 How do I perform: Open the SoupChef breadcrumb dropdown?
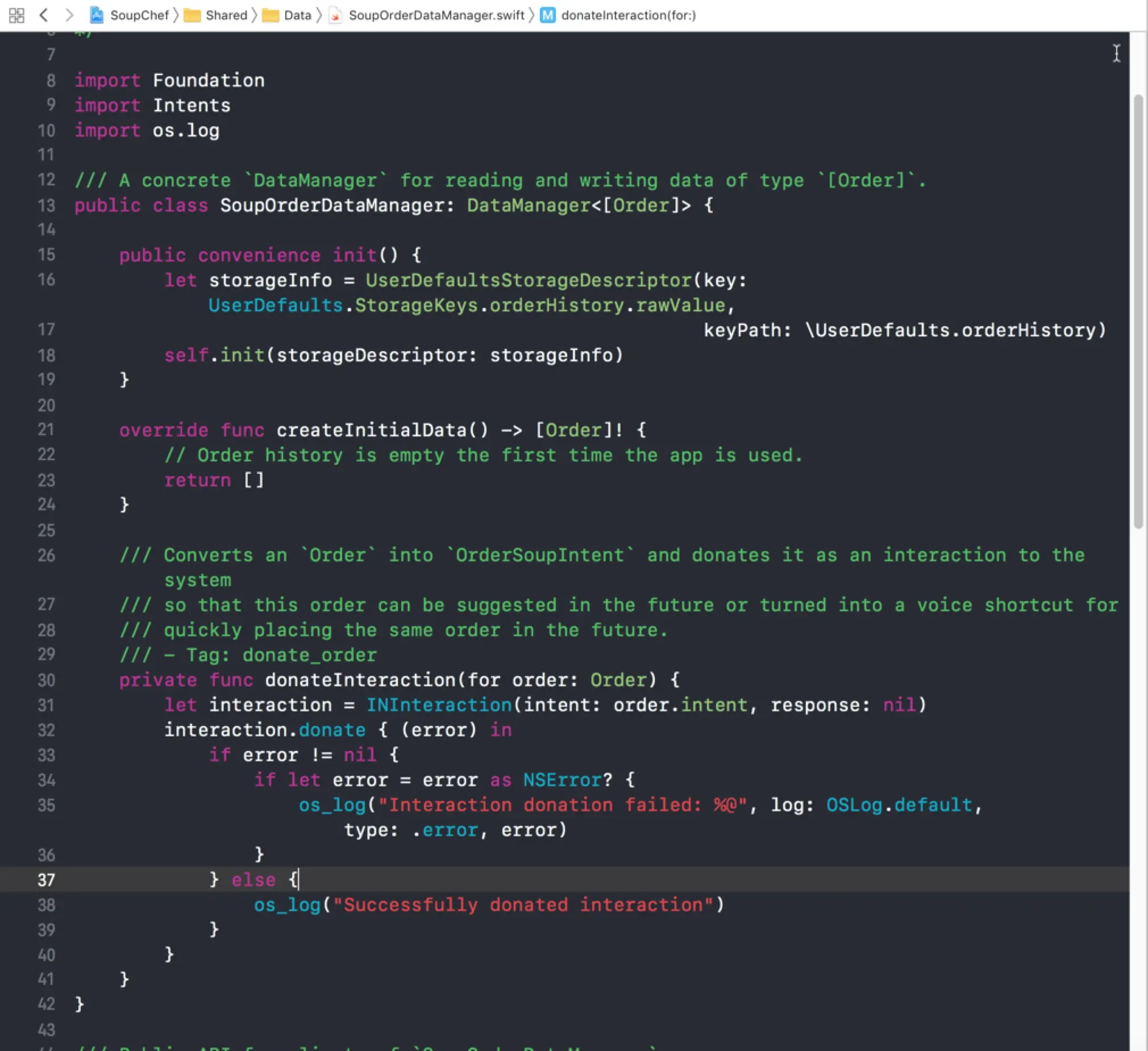pos(139,15)
